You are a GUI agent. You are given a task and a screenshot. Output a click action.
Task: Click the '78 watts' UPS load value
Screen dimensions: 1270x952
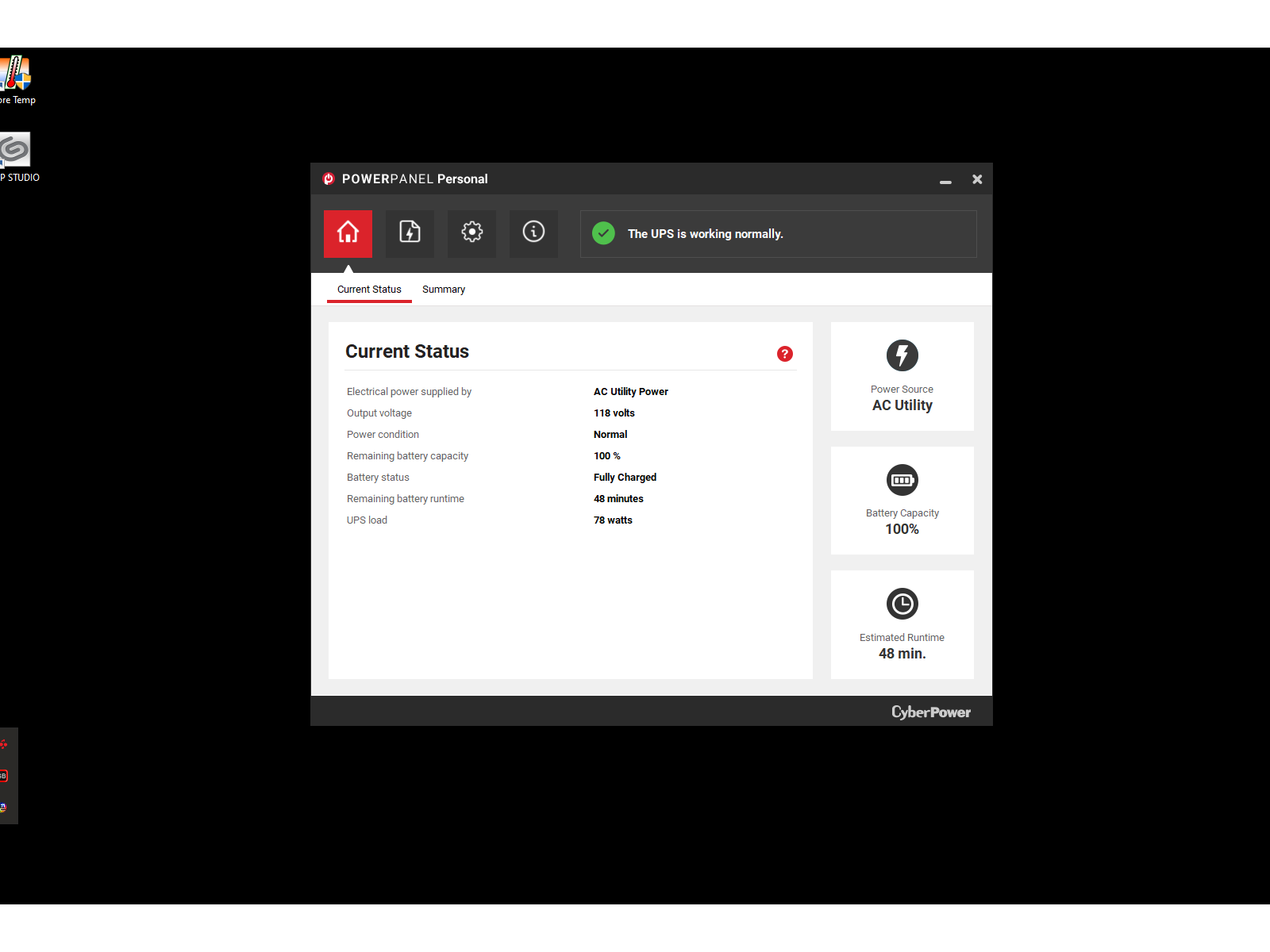(613, 520)
